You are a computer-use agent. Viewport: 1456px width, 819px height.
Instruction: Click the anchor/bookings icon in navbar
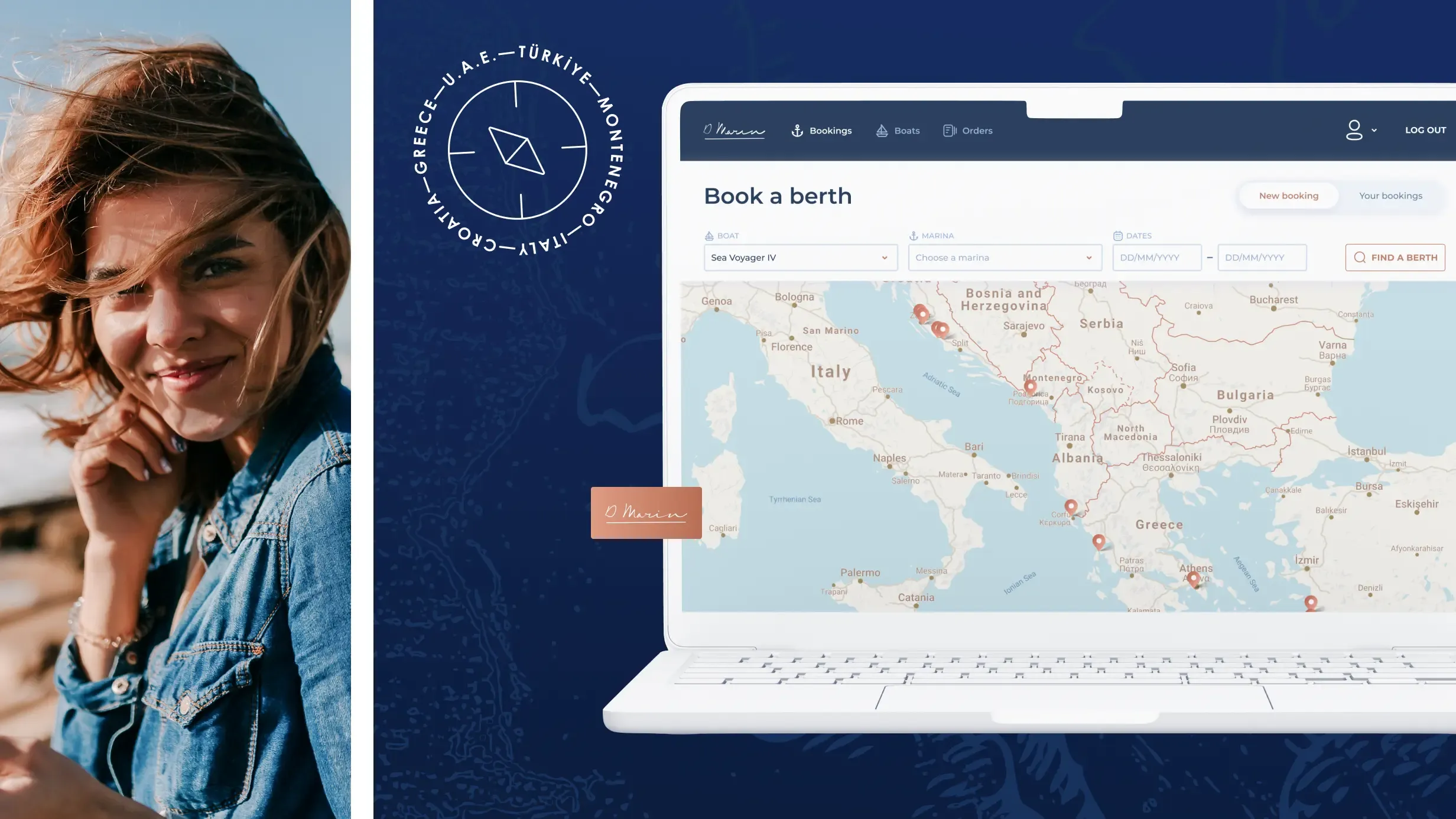(x=796, y=130)
